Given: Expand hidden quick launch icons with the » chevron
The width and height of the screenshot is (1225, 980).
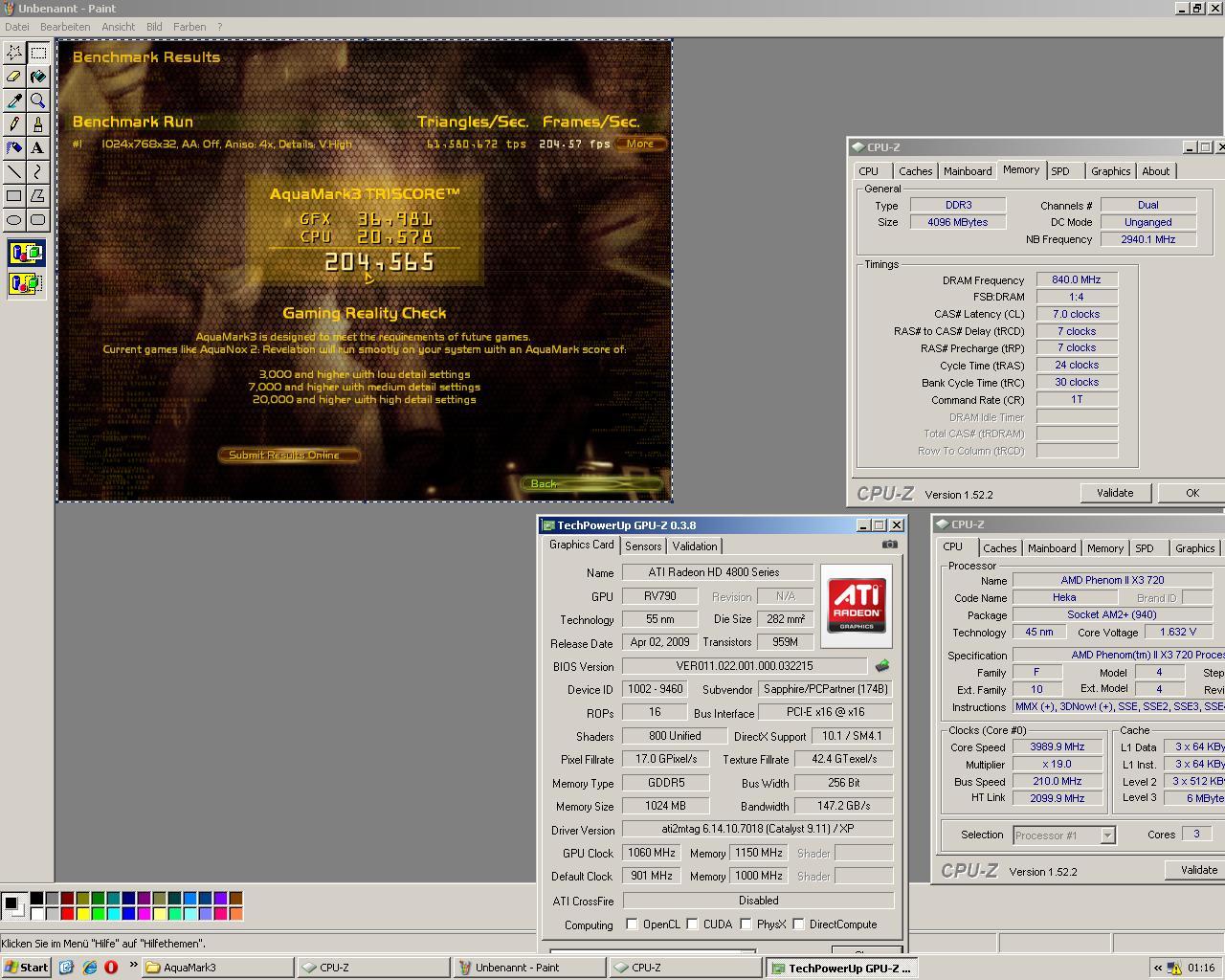Looking at the screenshot, I should coord(133,966).
